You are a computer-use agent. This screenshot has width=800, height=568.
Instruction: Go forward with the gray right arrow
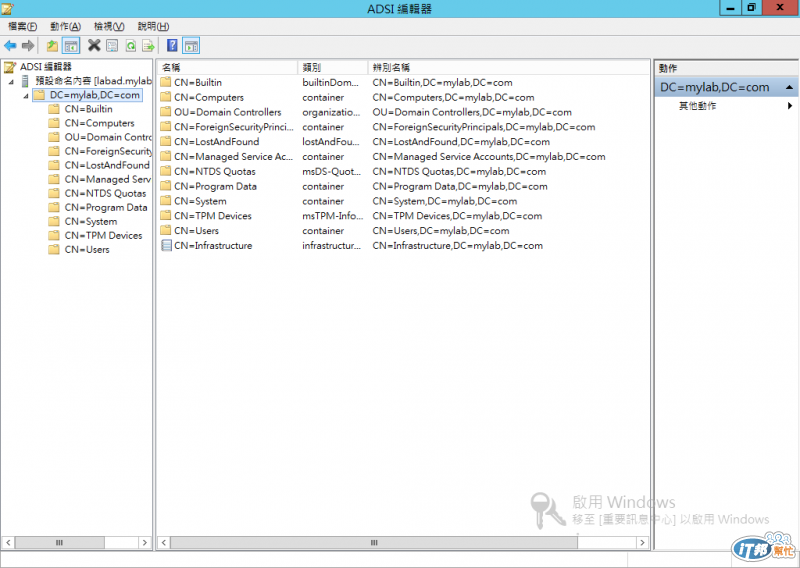(x=28, y=46)
